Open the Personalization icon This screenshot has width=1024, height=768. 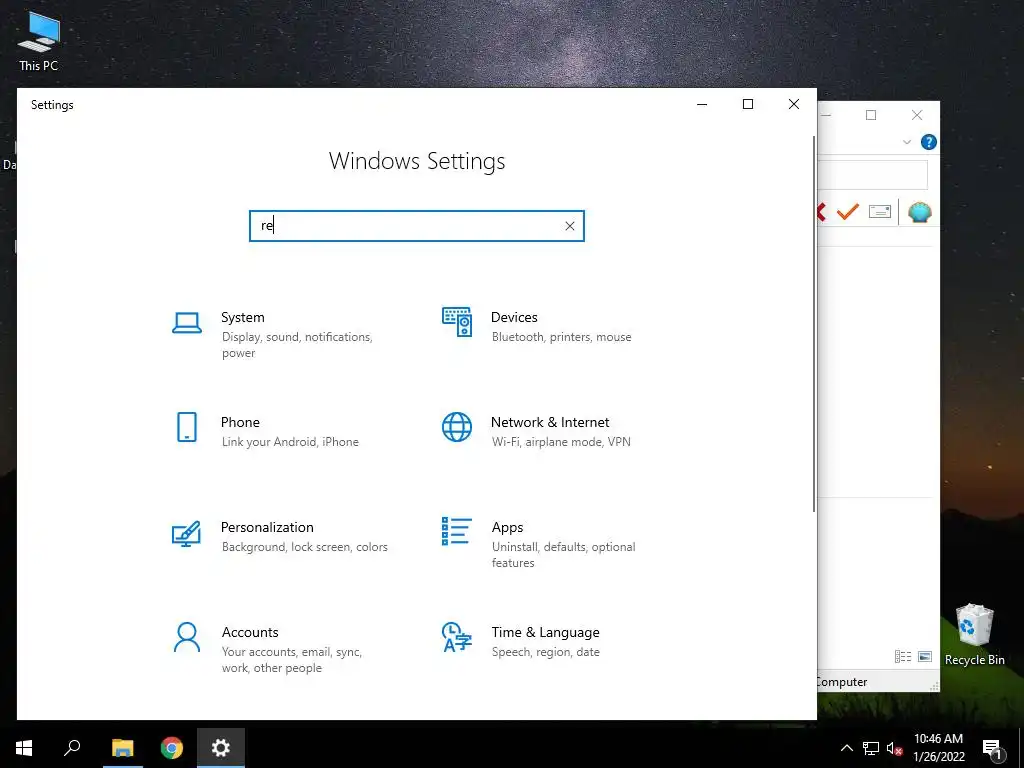[x=186, y=534]
